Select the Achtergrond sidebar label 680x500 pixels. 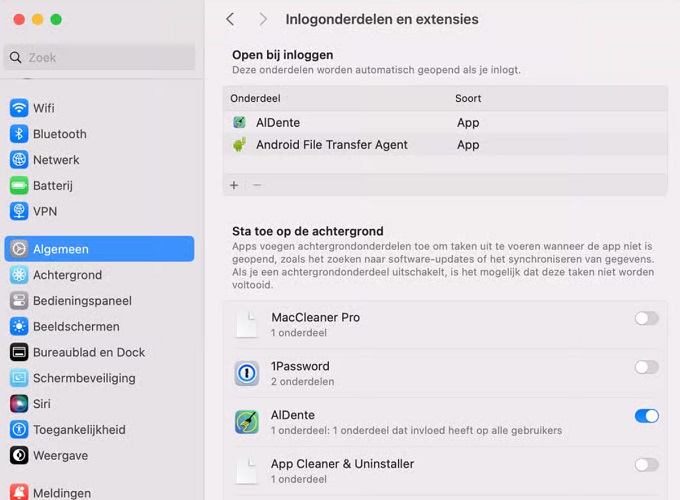[x=68, y=275]
